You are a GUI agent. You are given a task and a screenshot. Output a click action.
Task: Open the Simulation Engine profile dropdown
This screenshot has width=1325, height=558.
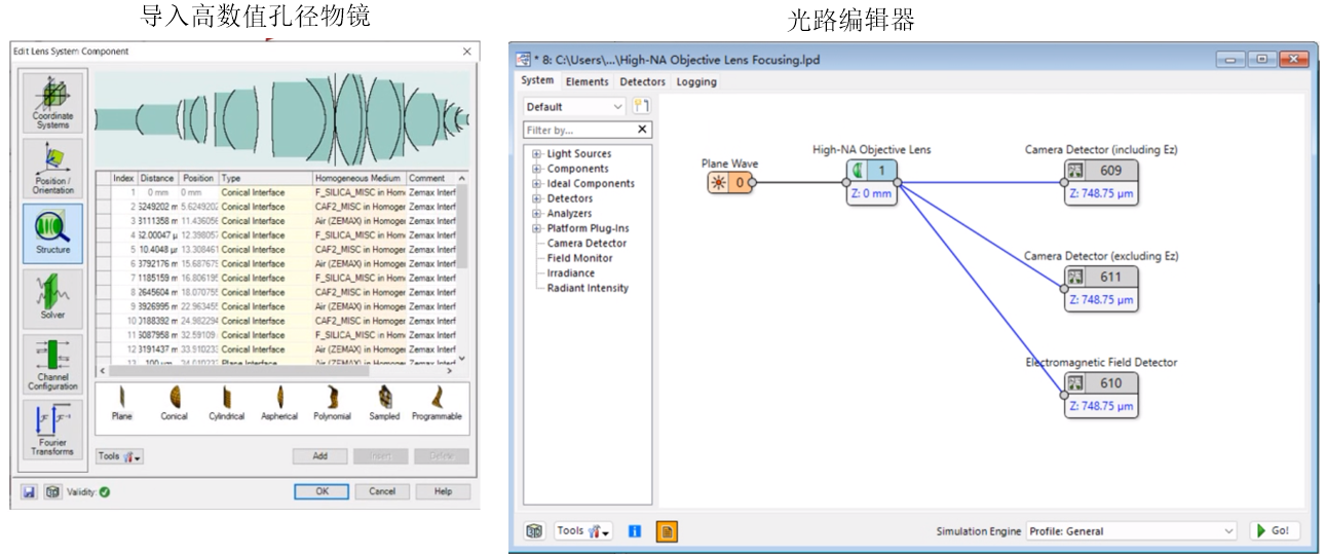coord(1133,531)
